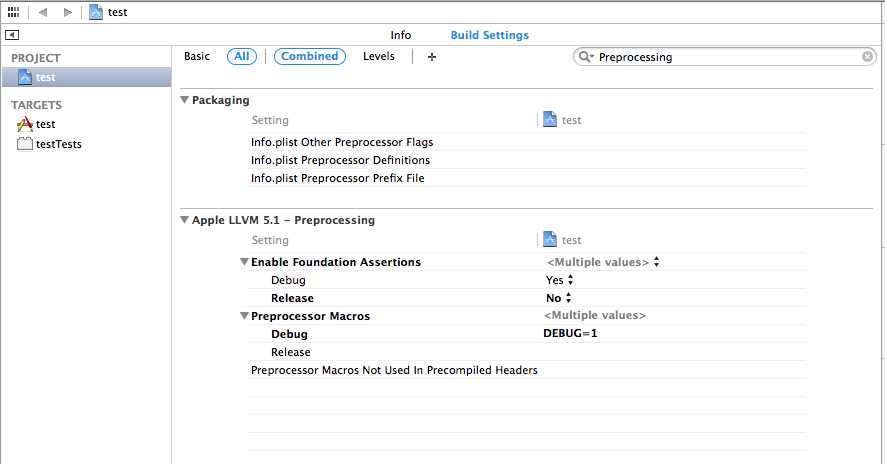885x464 pixels.
Task: Clear the Preprocessing search text
Action: 868,56
